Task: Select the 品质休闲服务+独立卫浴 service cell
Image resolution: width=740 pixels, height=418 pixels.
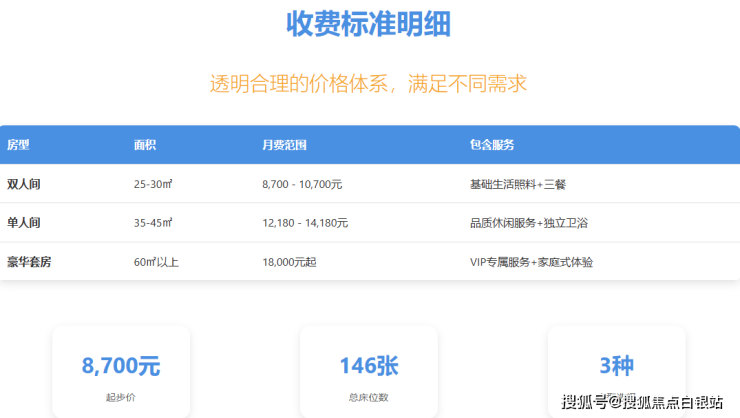Action: (528, 223)
